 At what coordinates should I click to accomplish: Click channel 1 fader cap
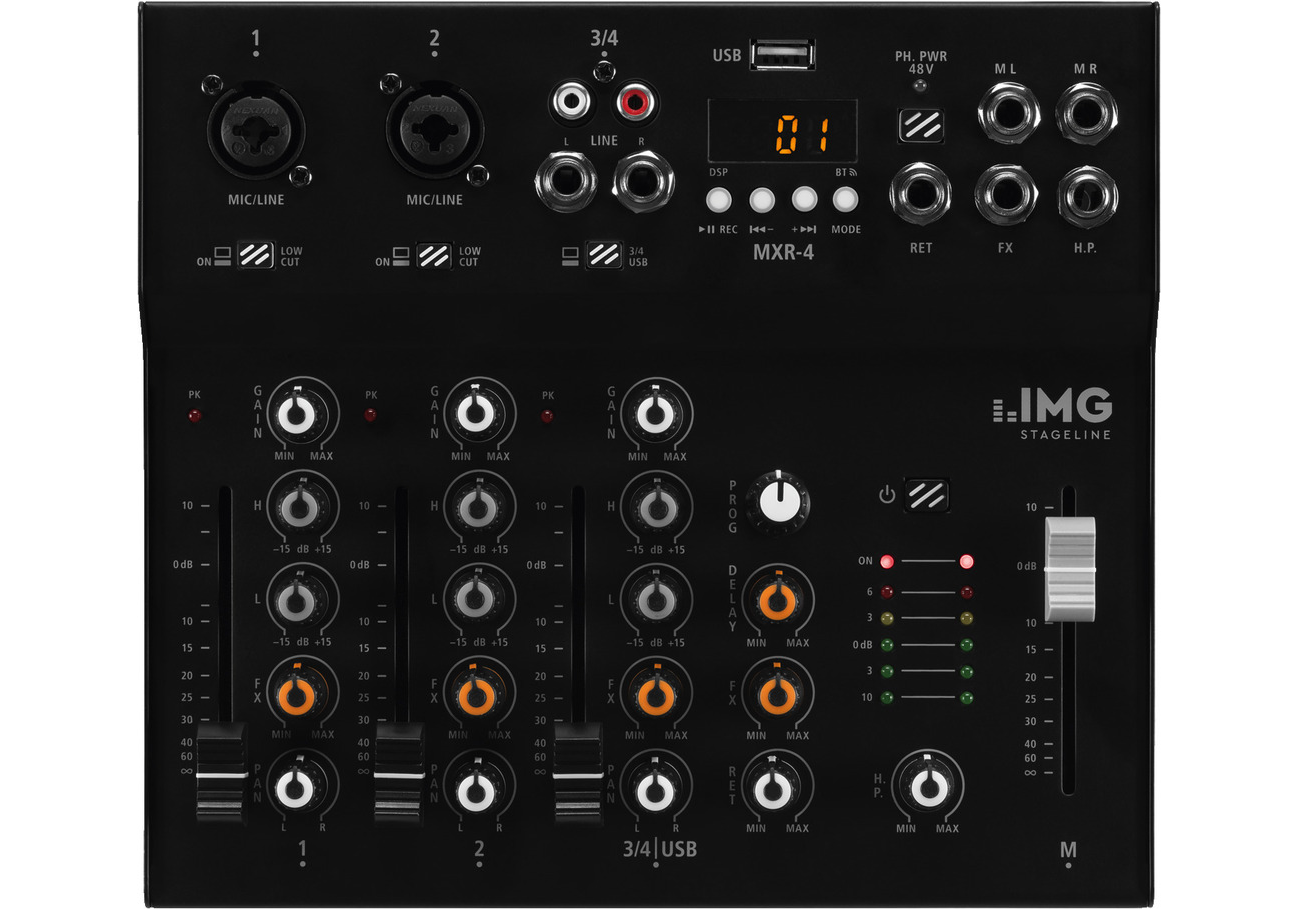(221, 772)
